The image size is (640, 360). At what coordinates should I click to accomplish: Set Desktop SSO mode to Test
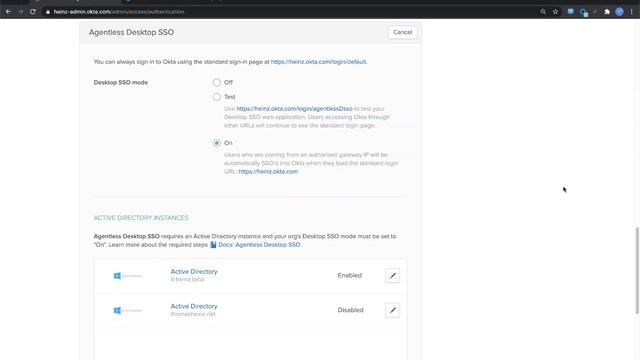point(217,97)
